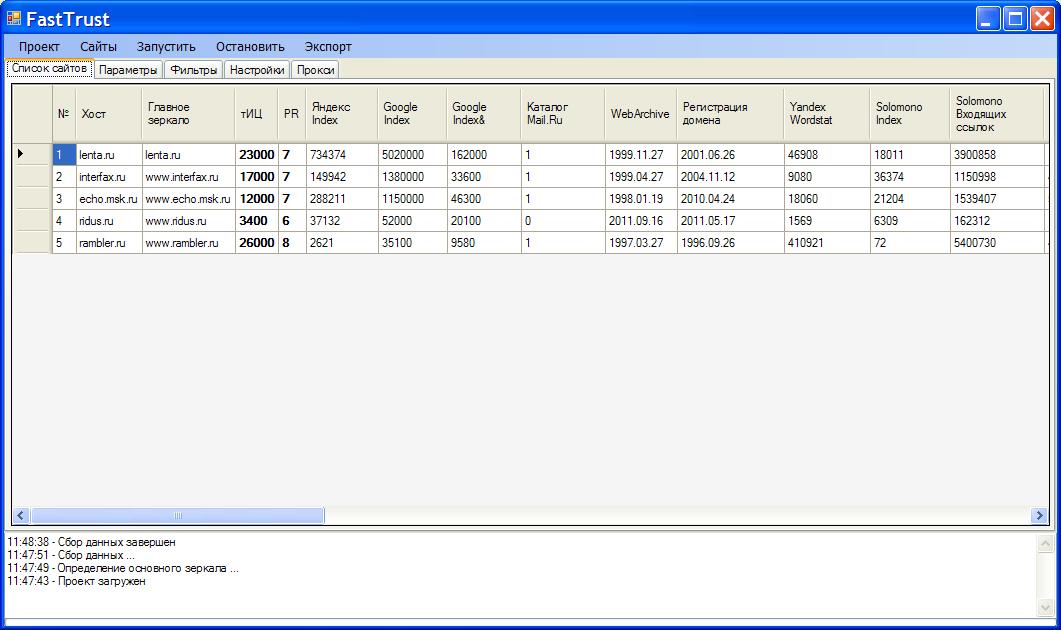Image resolution: width=1061 pixels, height=630 pixels.
Task: Open the Сайты menu
Action: point(98,47)
